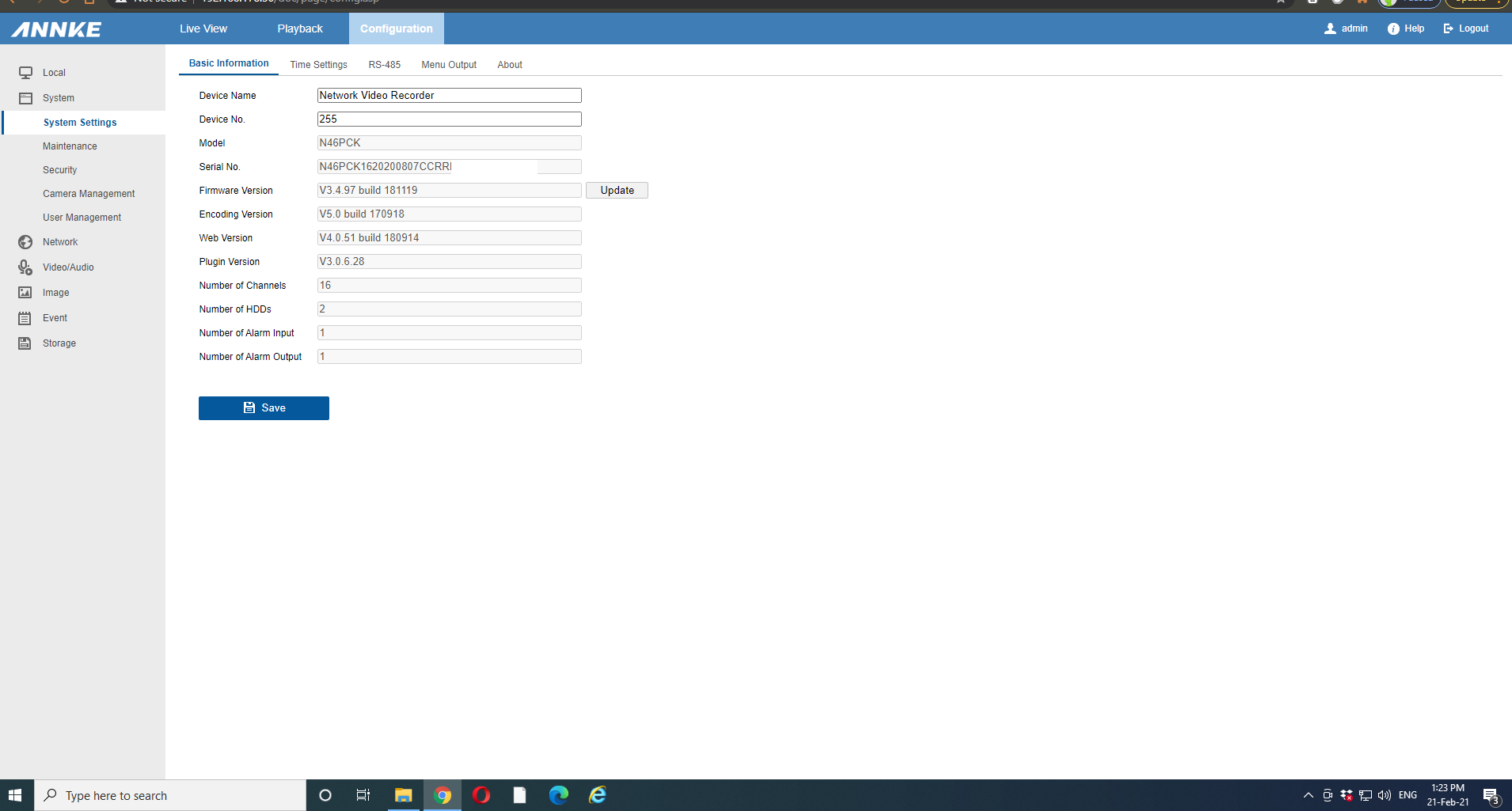Click the Storage disk icon
Image resolution: width=1512 pixels, height=811 pixels.
click(x=25, y=343)
